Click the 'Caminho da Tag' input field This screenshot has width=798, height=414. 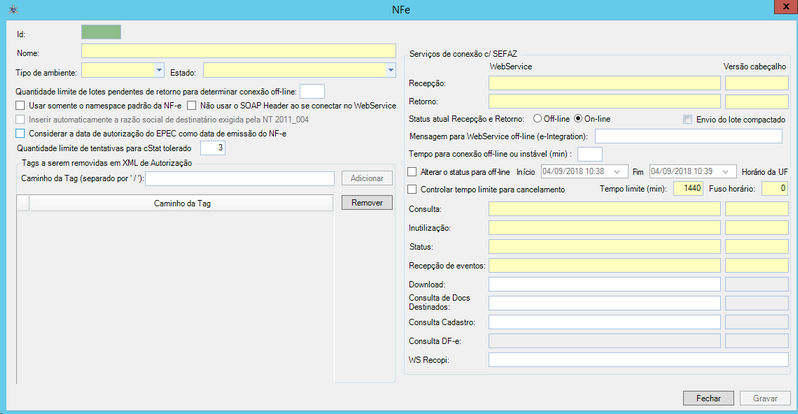[x=239, y=178]
